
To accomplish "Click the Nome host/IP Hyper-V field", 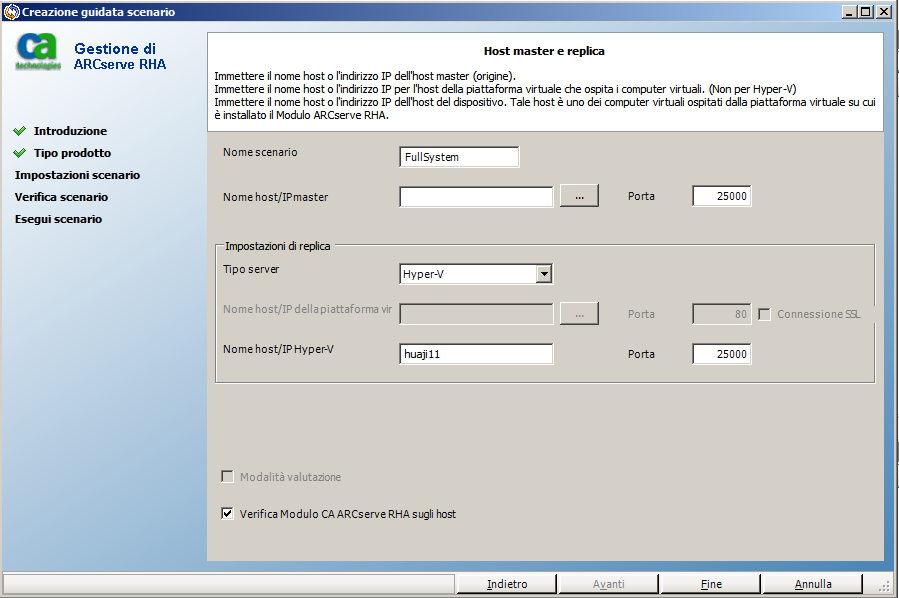I will coord(476,354).
